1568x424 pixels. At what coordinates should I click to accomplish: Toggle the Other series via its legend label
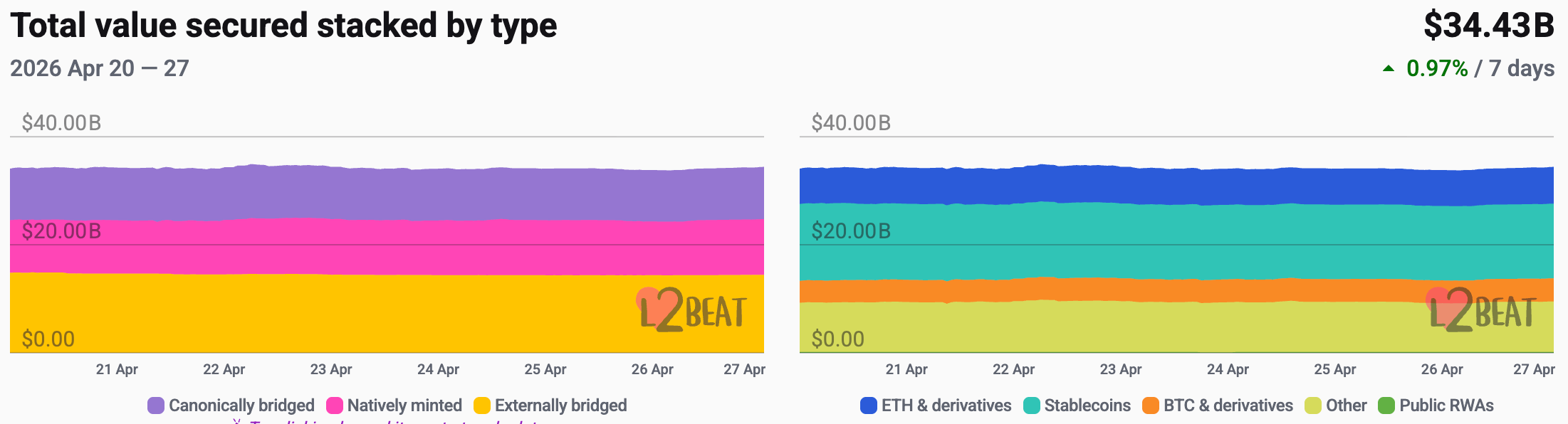1346,406
